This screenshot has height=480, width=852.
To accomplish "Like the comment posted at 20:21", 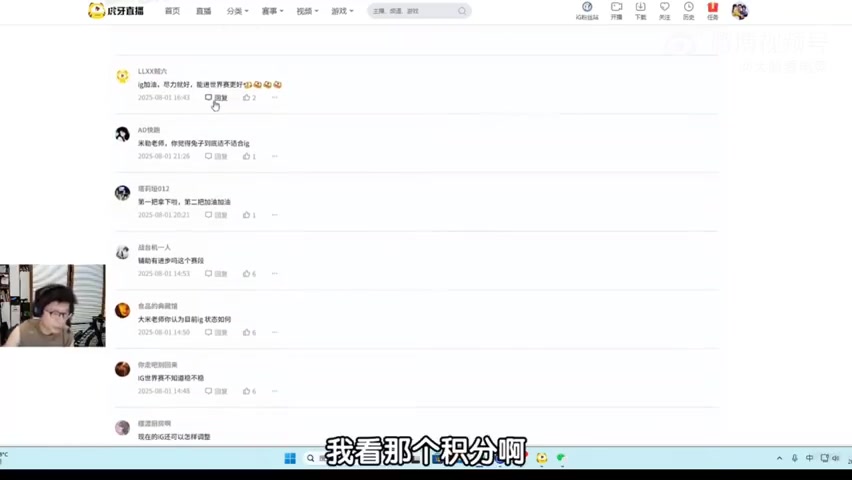I will (249, 215).
